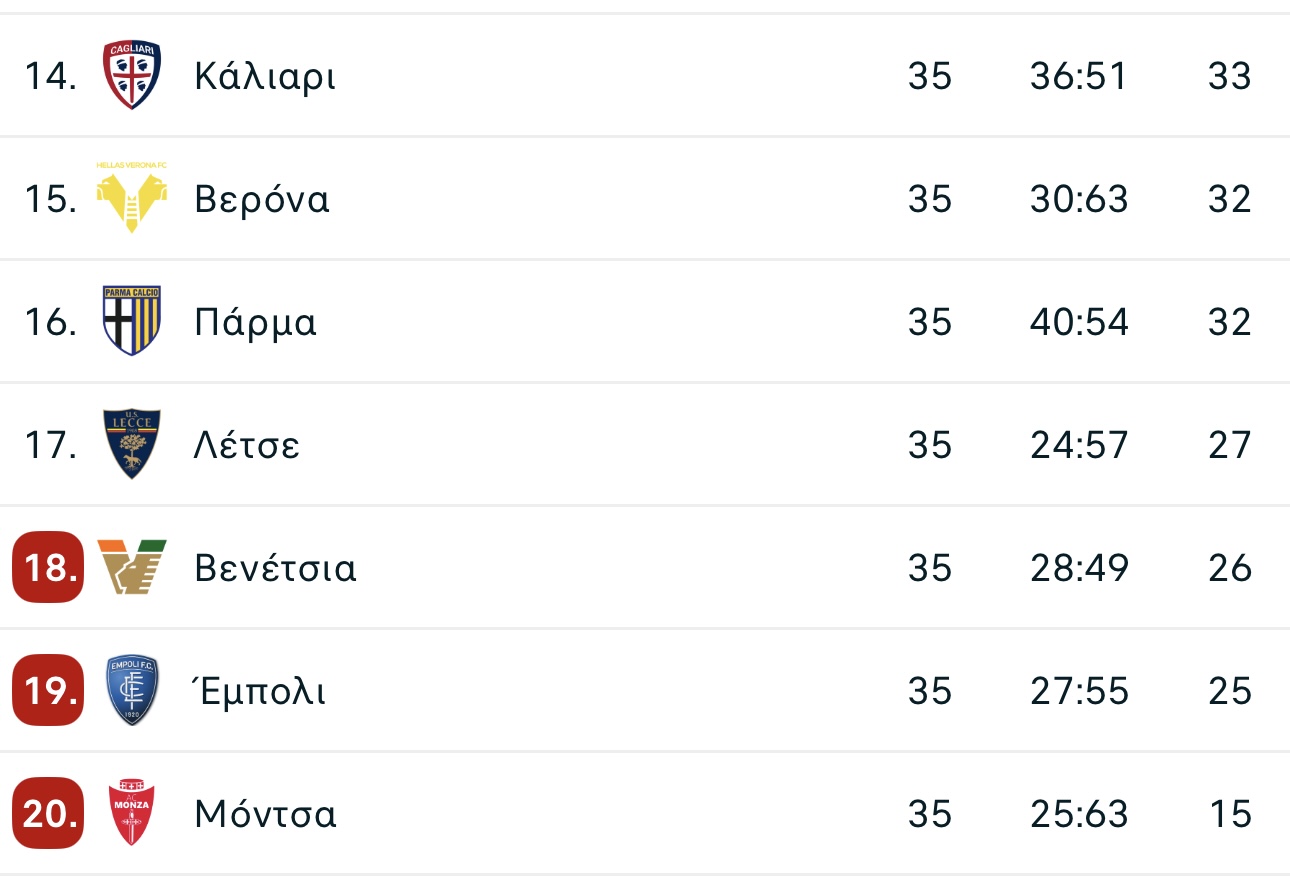Tap the Cagliari club crest
Image resolution: width=1290 pixels, height=884 pixels.
pos(132,76)
